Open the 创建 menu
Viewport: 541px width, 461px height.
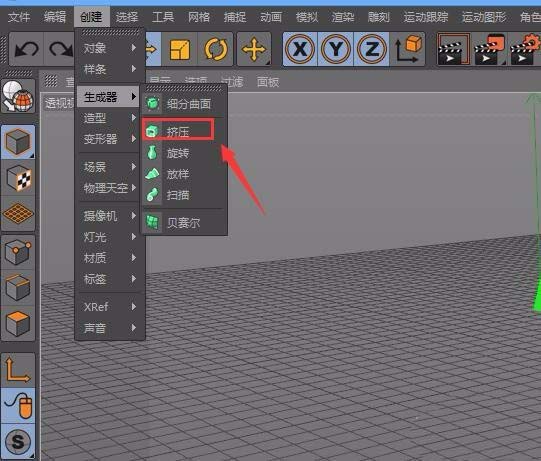[x=91, y=17]
